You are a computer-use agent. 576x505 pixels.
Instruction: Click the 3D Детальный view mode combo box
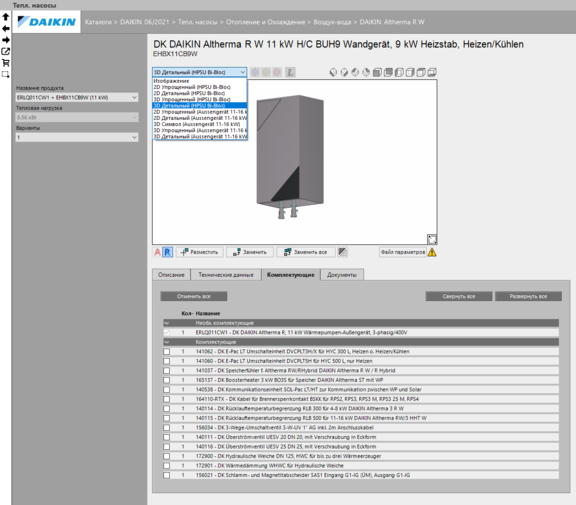pos(199,72)
